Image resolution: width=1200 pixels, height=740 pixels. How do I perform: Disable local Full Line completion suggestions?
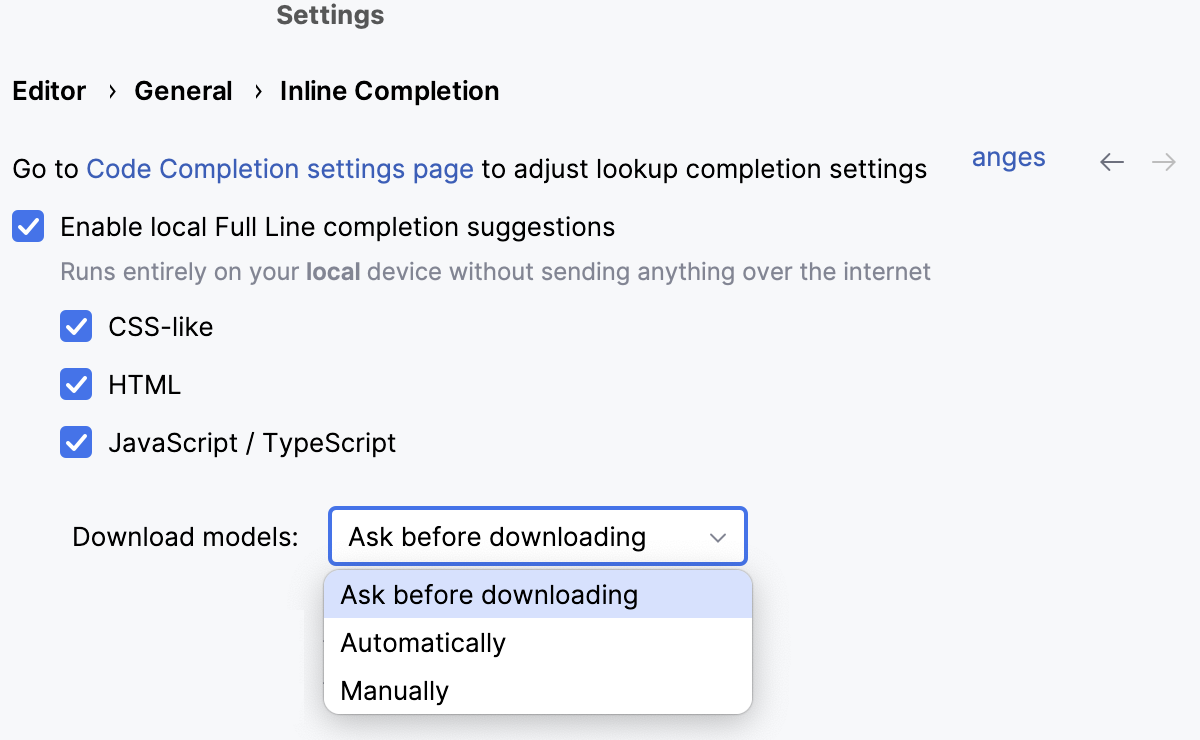tap(28, 227)
